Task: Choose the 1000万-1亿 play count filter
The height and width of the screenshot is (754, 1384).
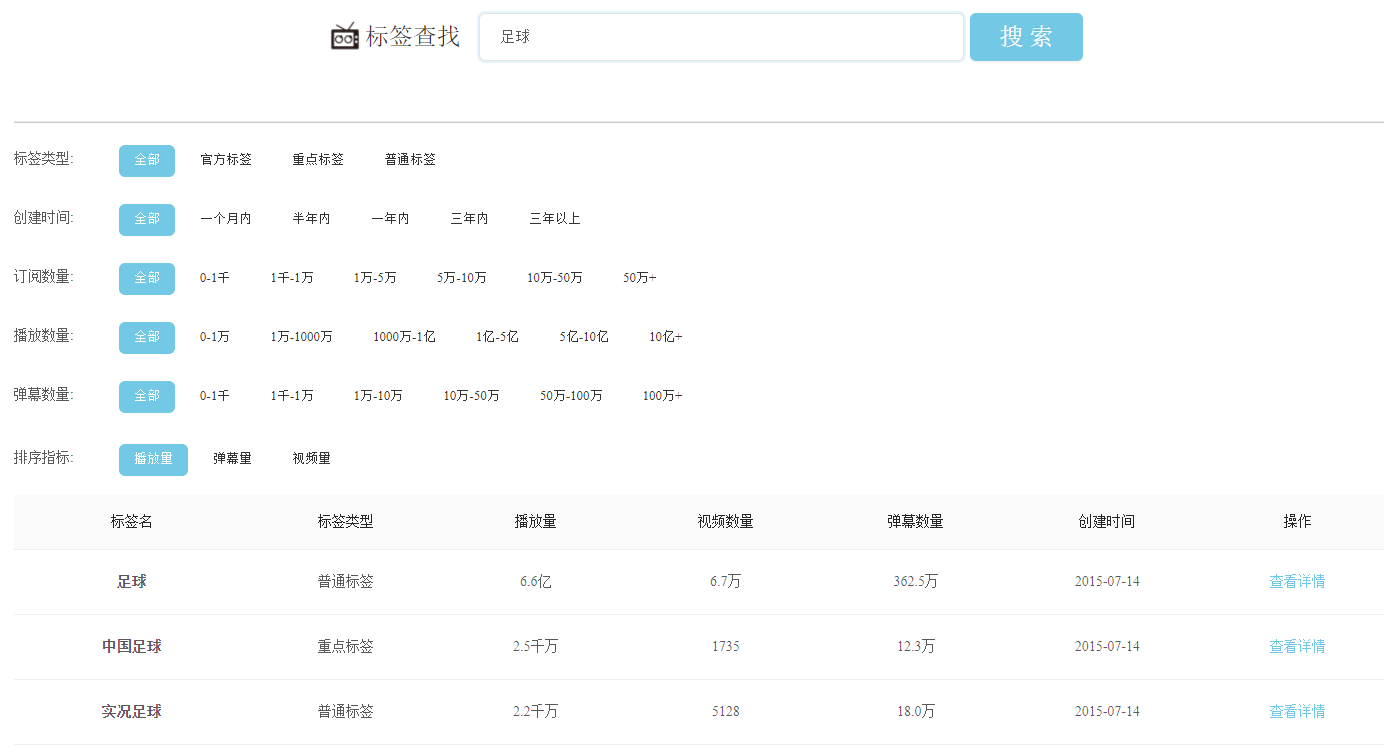Action: 404,337
